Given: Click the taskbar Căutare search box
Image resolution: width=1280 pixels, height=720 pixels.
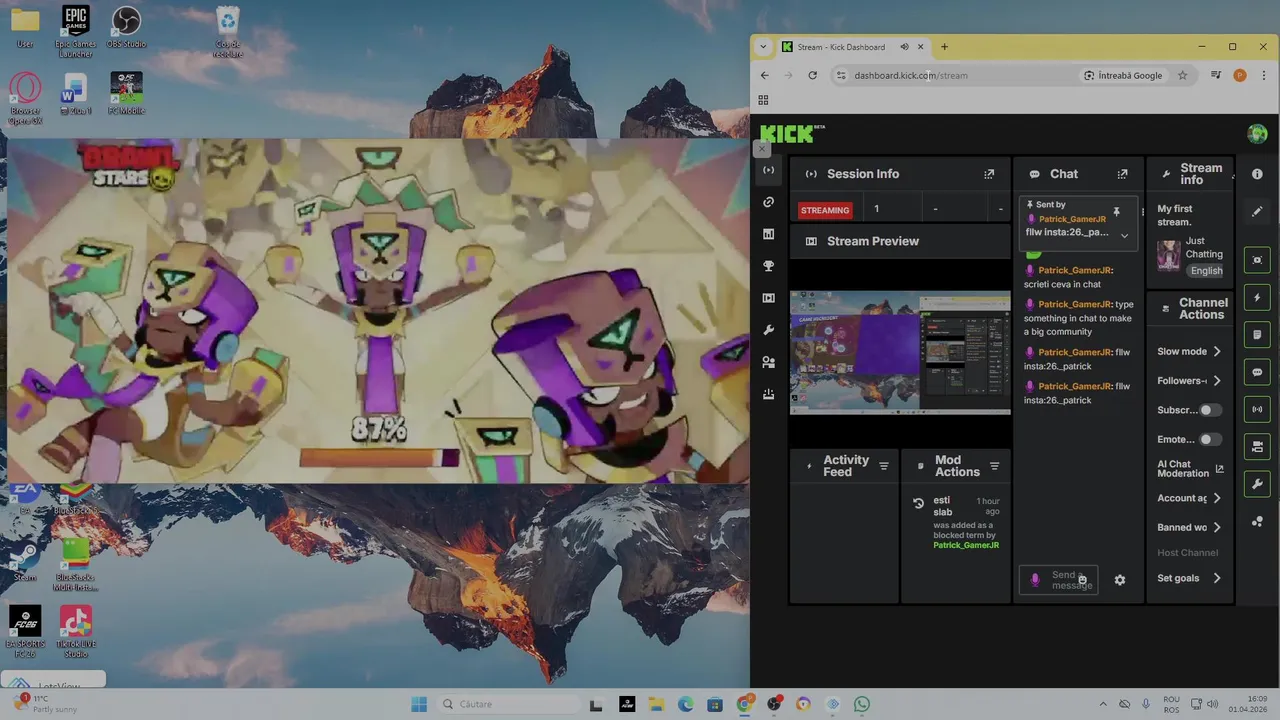Looking at the screenshot, I should pyautogui.click(x=507, y=704).
